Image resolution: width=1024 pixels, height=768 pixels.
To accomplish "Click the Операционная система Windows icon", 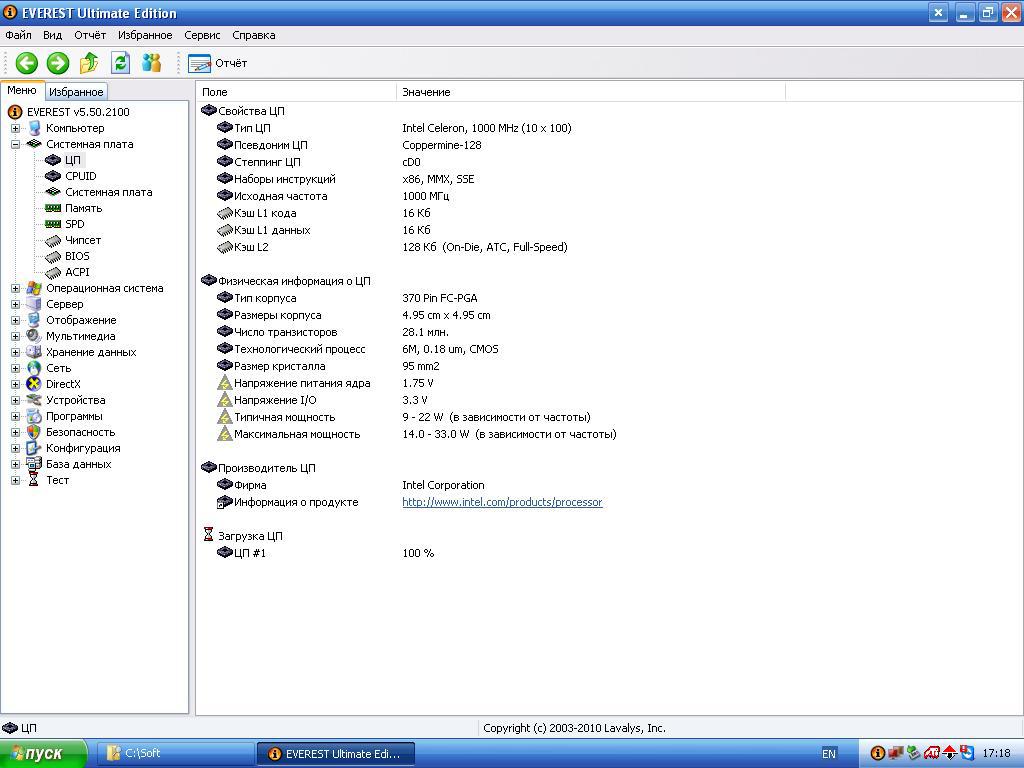I will [34, 288].
